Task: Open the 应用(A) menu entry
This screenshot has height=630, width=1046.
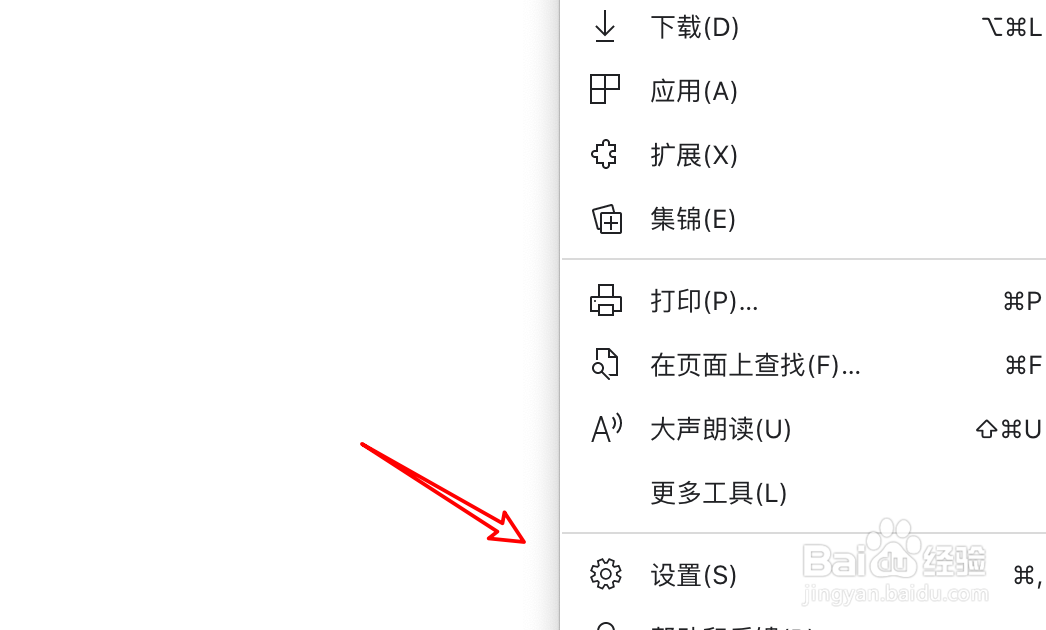Action: (803, 91)
